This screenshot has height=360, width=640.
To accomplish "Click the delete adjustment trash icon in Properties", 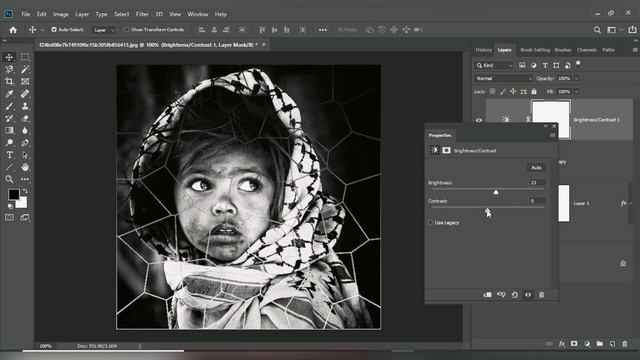I will tap(541, 295).
